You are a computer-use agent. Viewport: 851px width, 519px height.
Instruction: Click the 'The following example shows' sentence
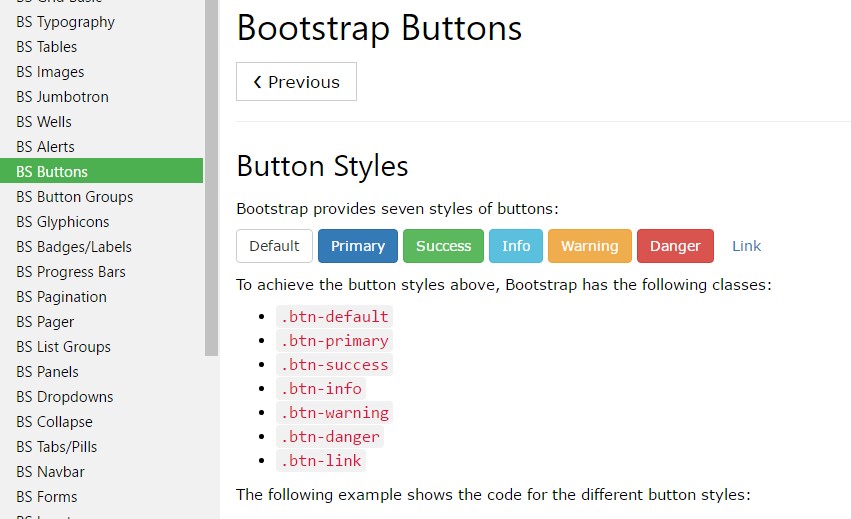coord(493,495)
